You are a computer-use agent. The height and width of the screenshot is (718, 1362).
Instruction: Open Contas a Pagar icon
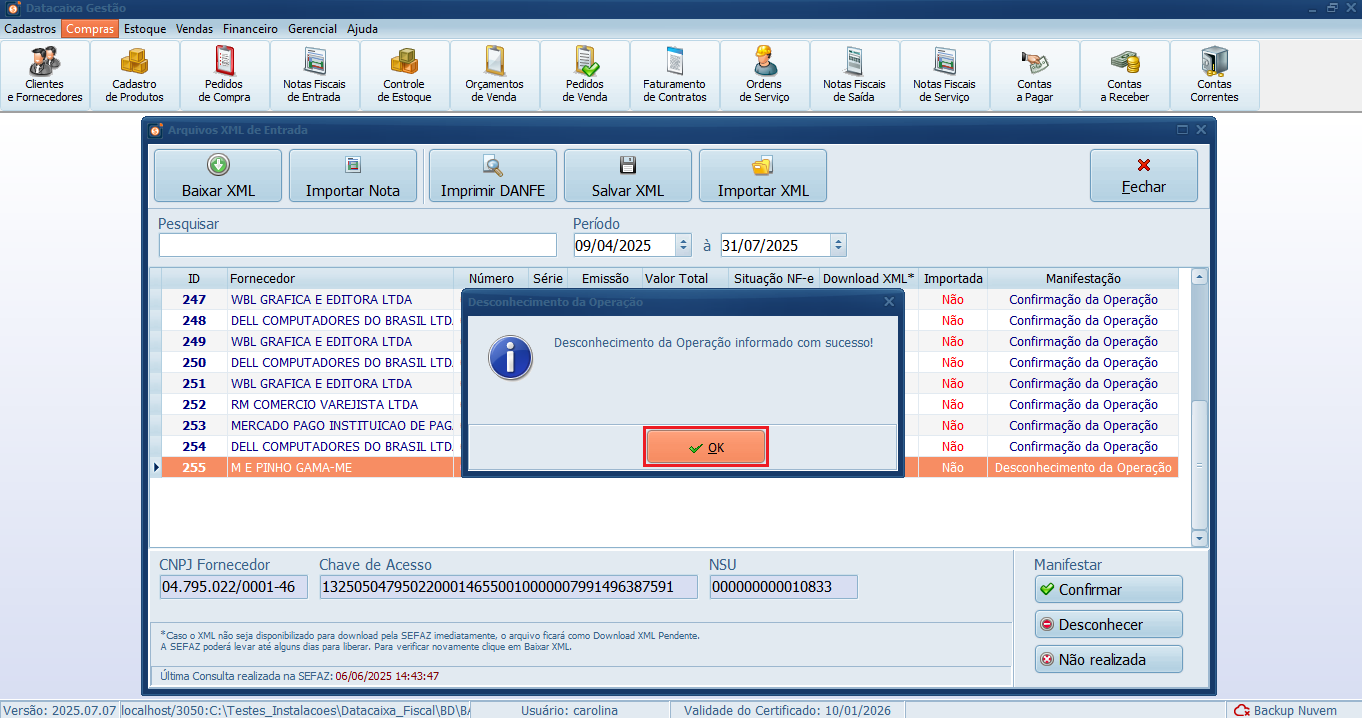click(x=1034, y=75)
